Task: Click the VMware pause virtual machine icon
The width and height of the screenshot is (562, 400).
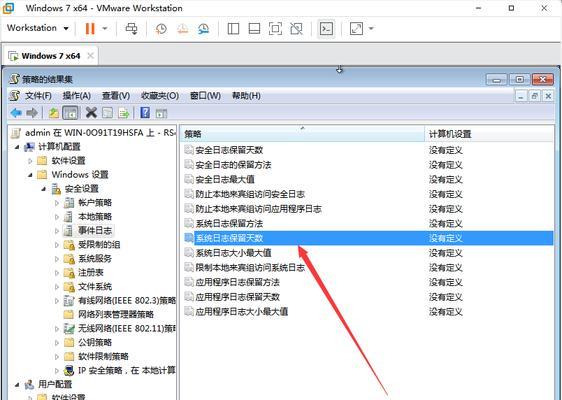Action: click(90, 28)
